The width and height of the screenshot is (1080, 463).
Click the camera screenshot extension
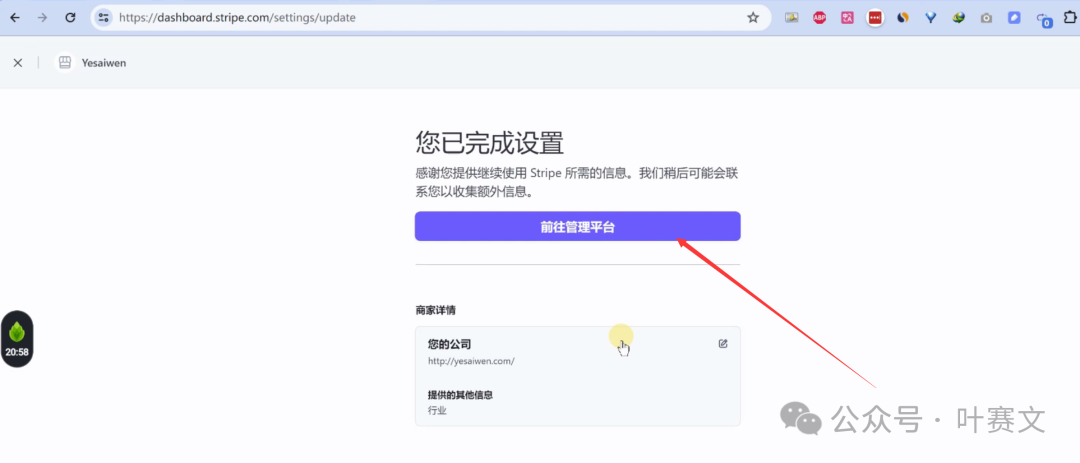(986, 17)
